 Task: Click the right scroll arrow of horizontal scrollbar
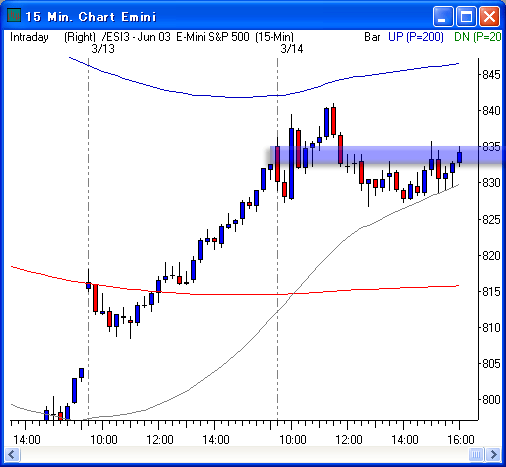pos(493,454)
